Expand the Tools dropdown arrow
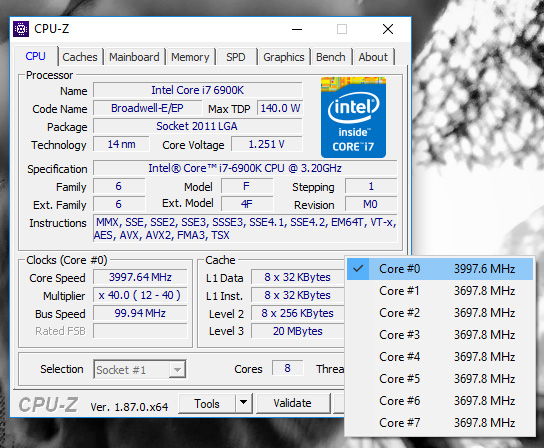The image size is (544, 448). pos(244,404)
